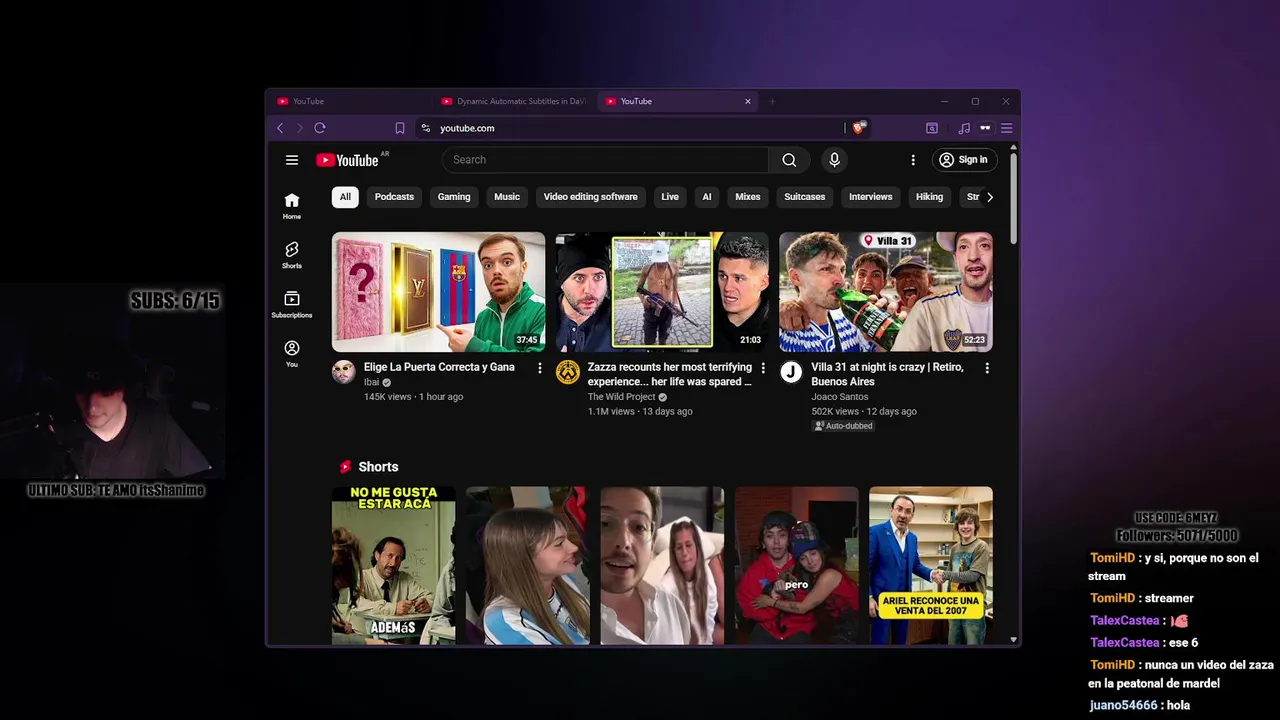
Task: Go back with browser back arrow
Action: tap(280, 128)
